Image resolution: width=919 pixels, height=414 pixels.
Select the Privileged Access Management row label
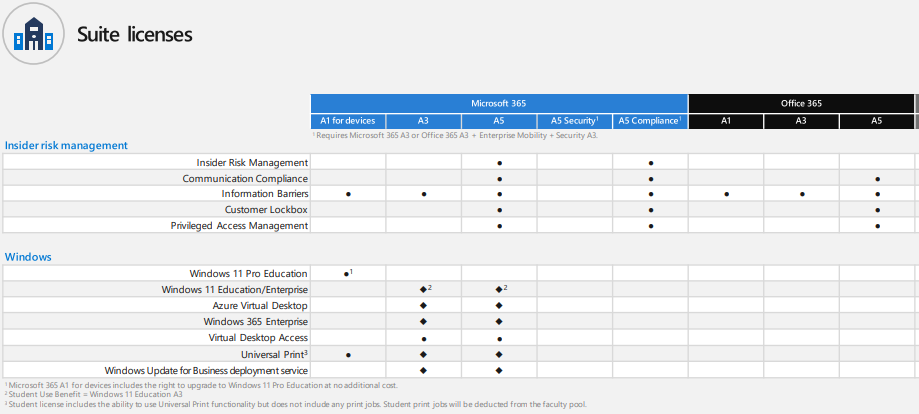pyautogui.click(x=239, y=225)
